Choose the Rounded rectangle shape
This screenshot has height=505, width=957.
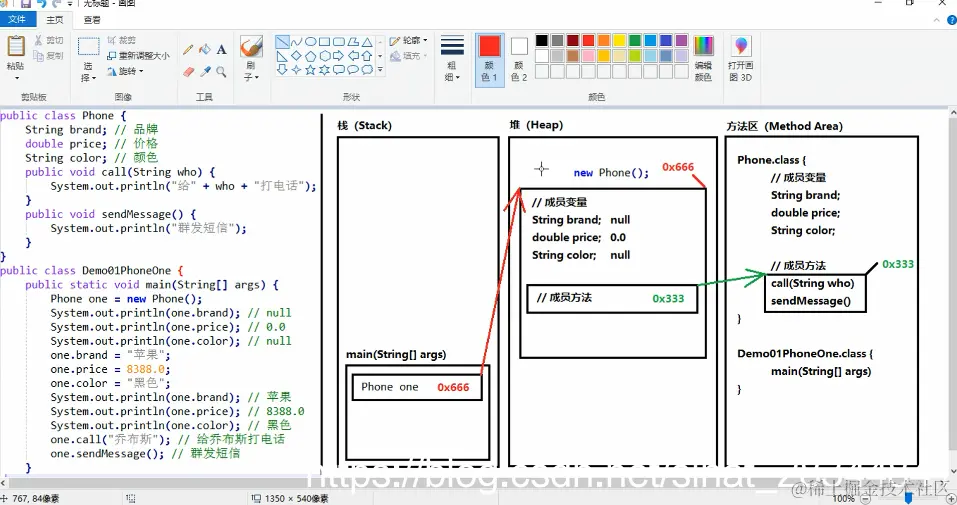[339, 42]
